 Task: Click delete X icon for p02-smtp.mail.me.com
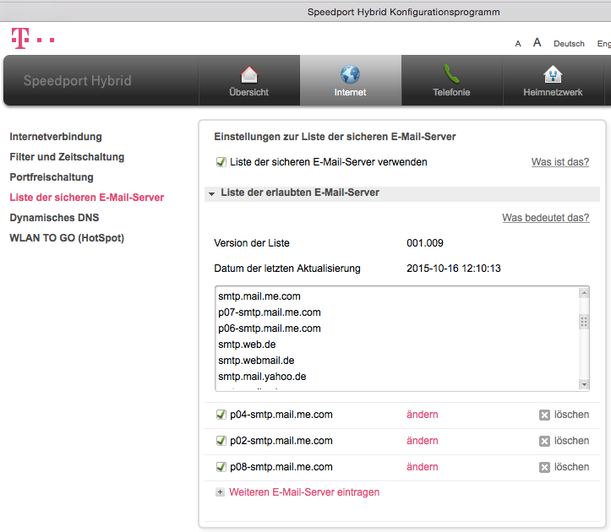click(x=544, y=441)
